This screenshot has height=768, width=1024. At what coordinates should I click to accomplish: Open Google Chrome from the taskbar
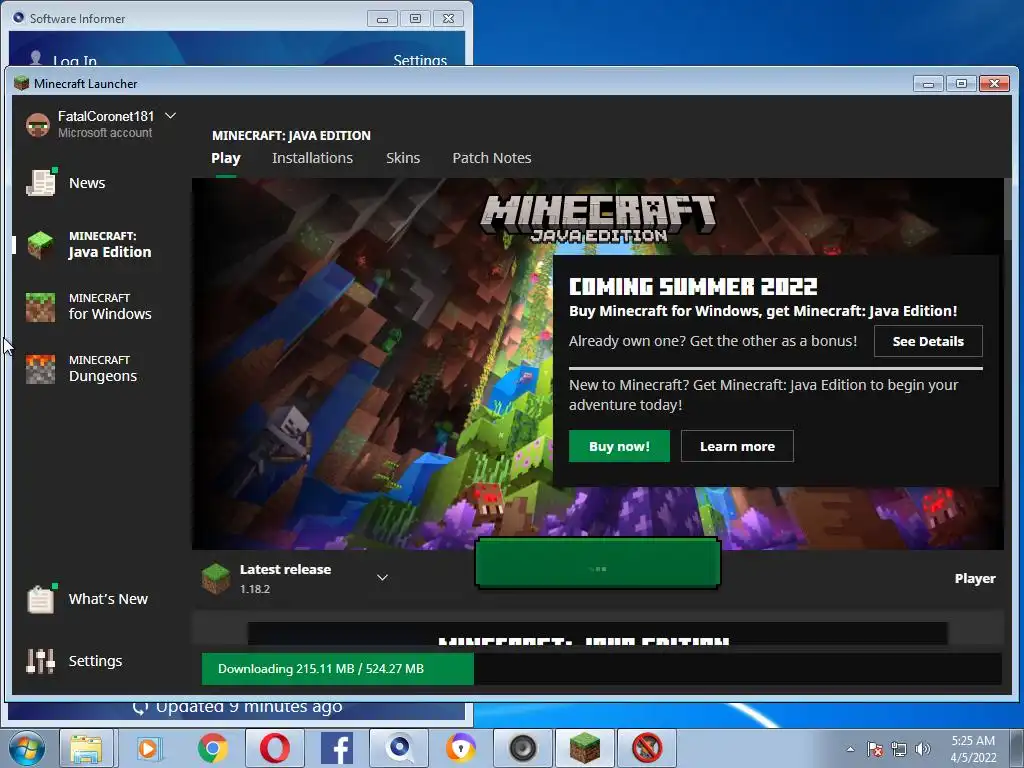coord(212,748)
